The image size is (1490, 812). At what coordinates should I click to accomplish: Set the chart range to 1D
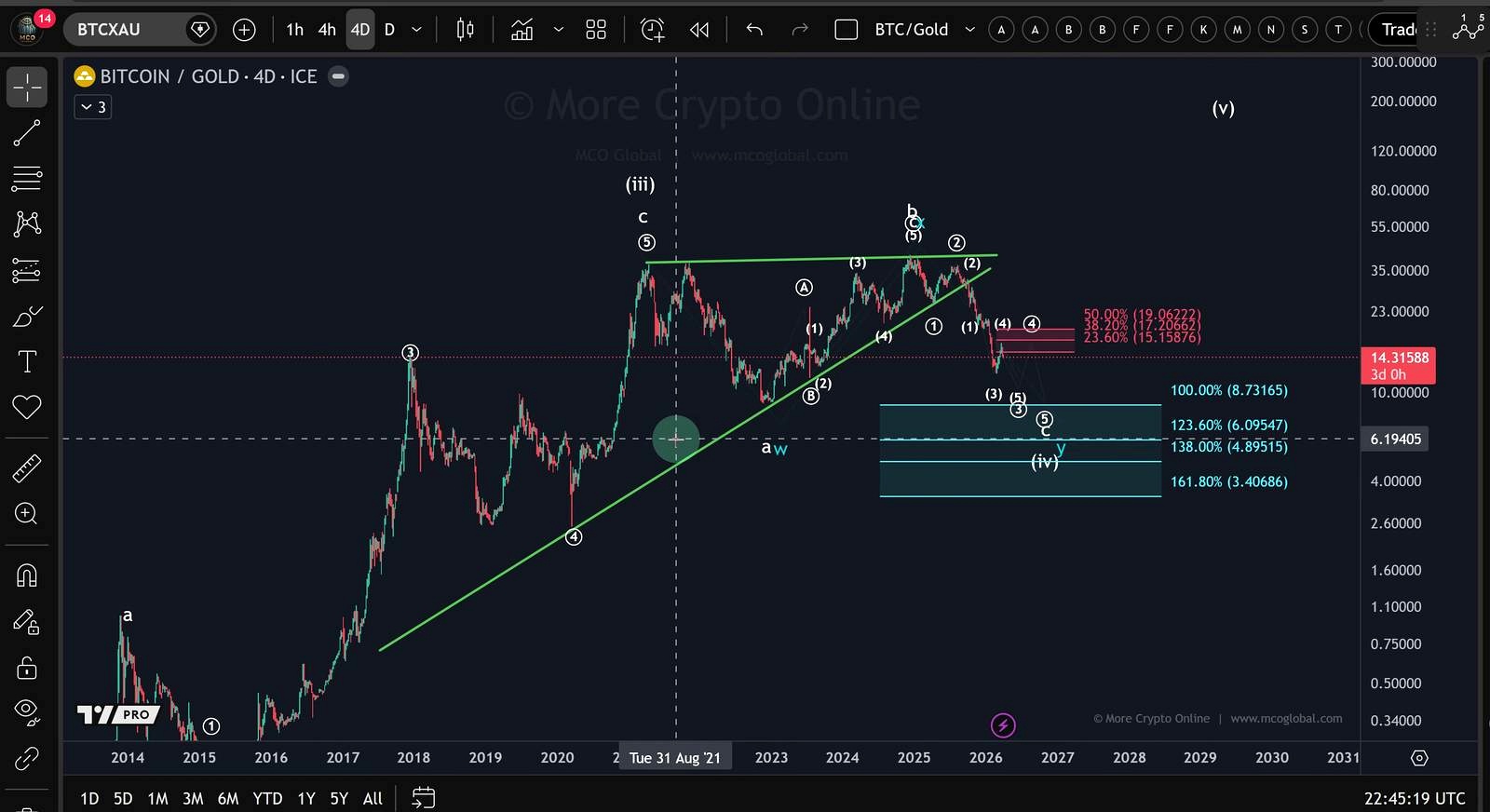click(x=89, y=798)
